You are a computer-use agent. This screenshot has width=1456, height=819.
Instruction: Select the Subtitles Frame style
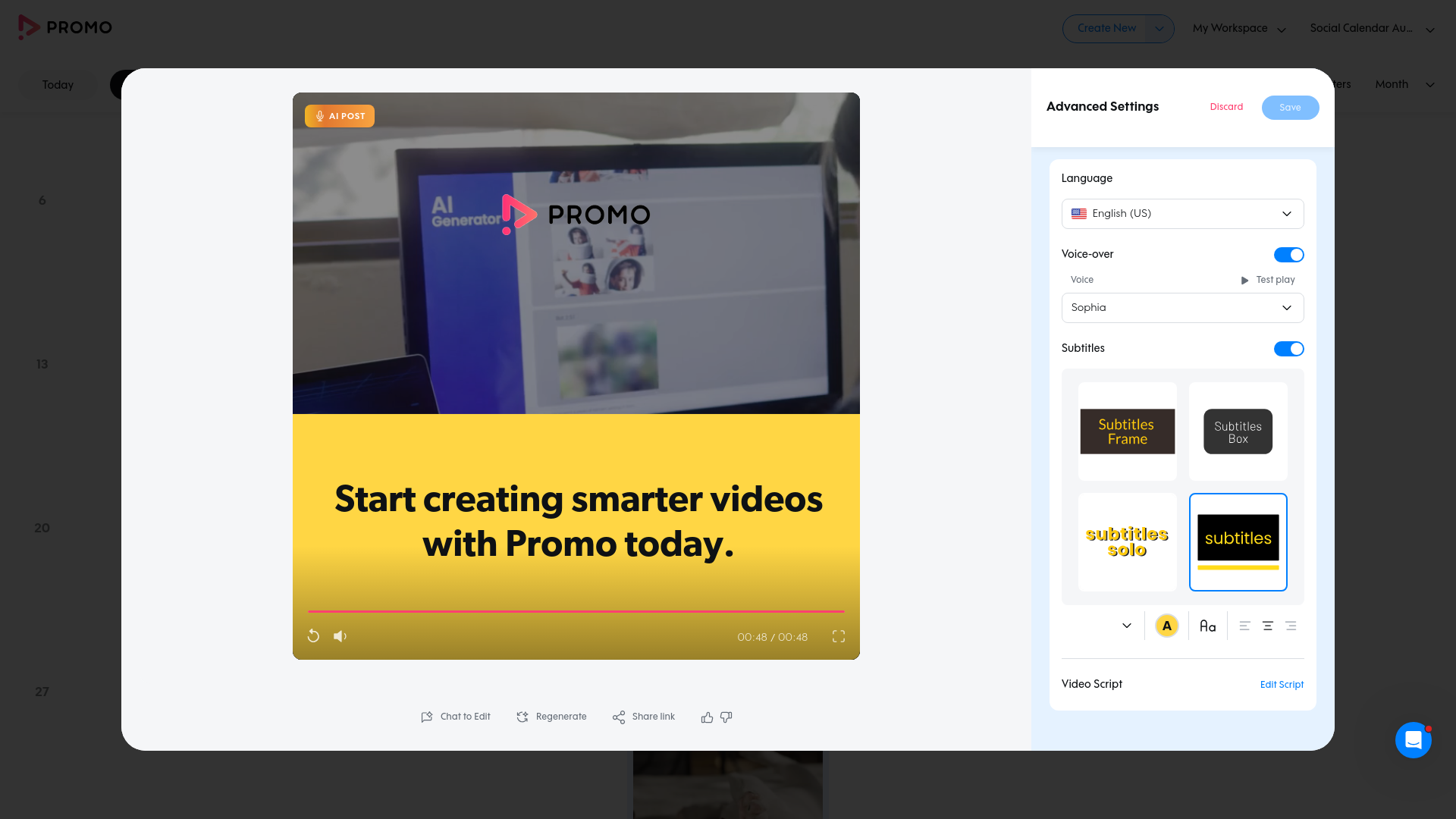click(1128, 431)
